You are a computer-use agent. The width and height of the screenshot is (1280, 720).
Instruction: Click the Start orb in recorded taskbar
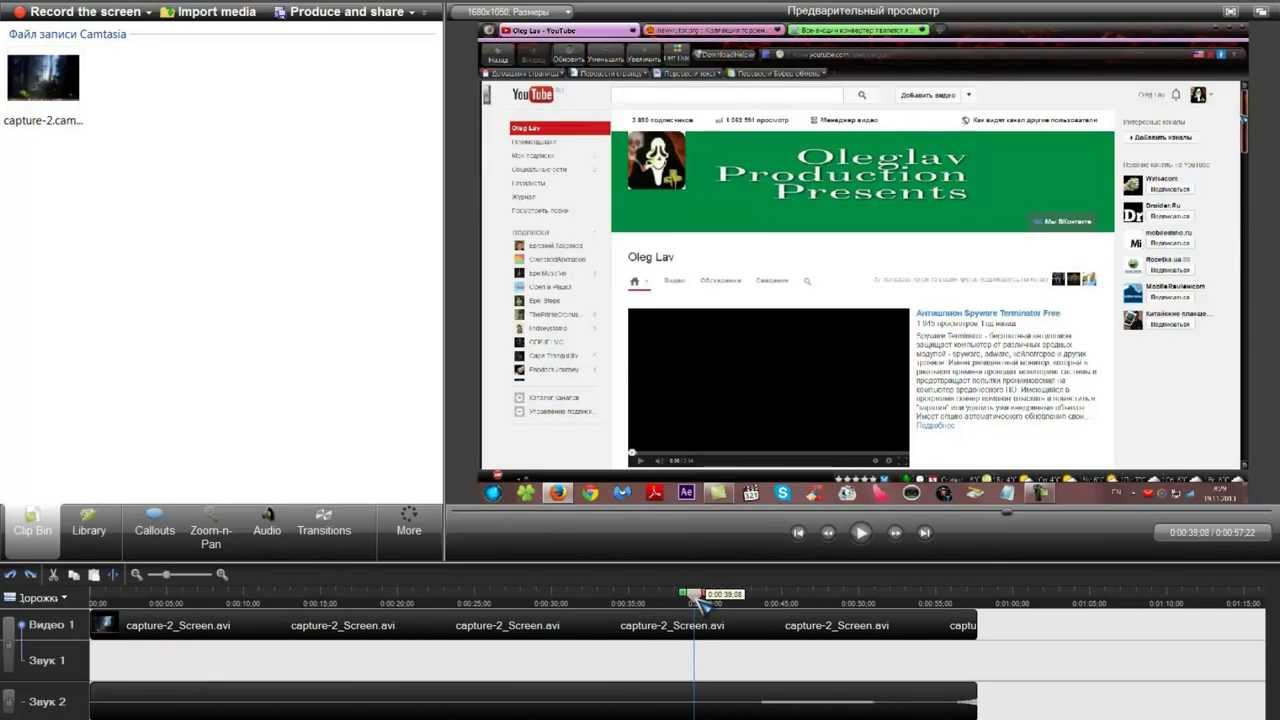pyautogui.click(x=493, y=493)
